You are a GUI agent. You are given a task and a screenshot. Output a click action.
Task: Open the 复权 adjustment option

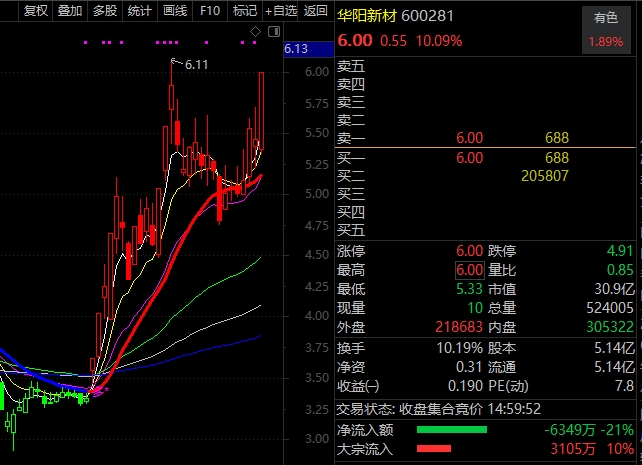coord(36,10)
